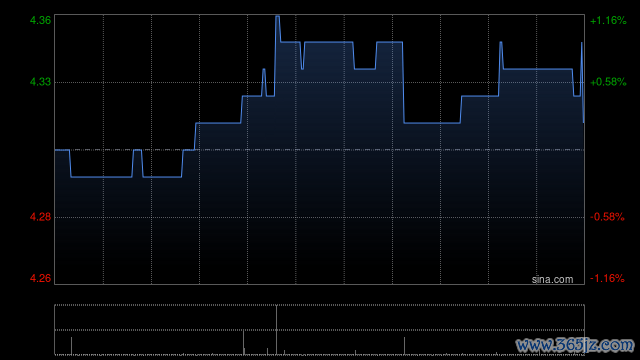The image size is (640, 360).
Task: Click the 4.26 price axis label
Action: point(40,278)
